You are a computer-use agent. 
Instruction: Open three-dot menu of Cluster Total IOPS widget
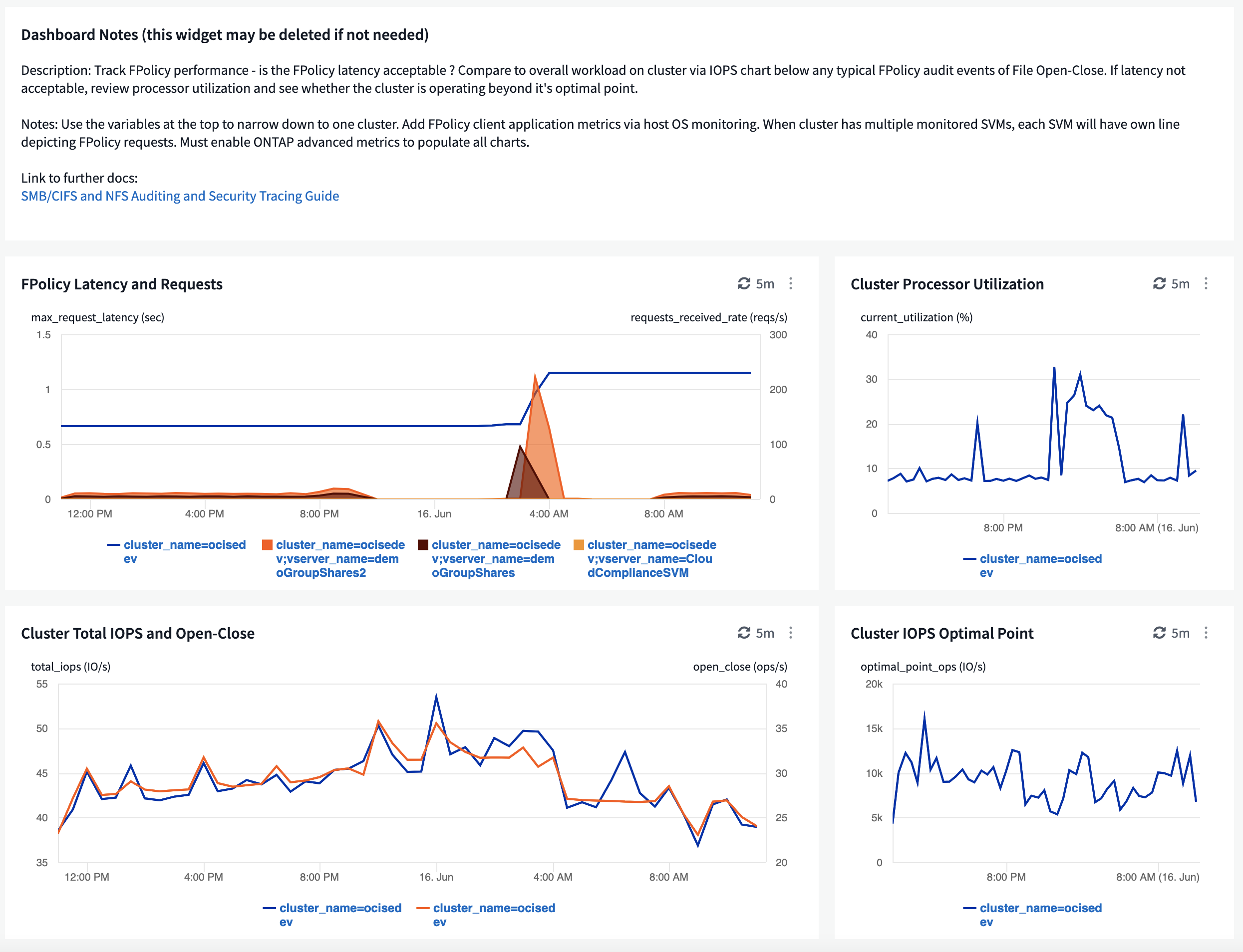791,632
